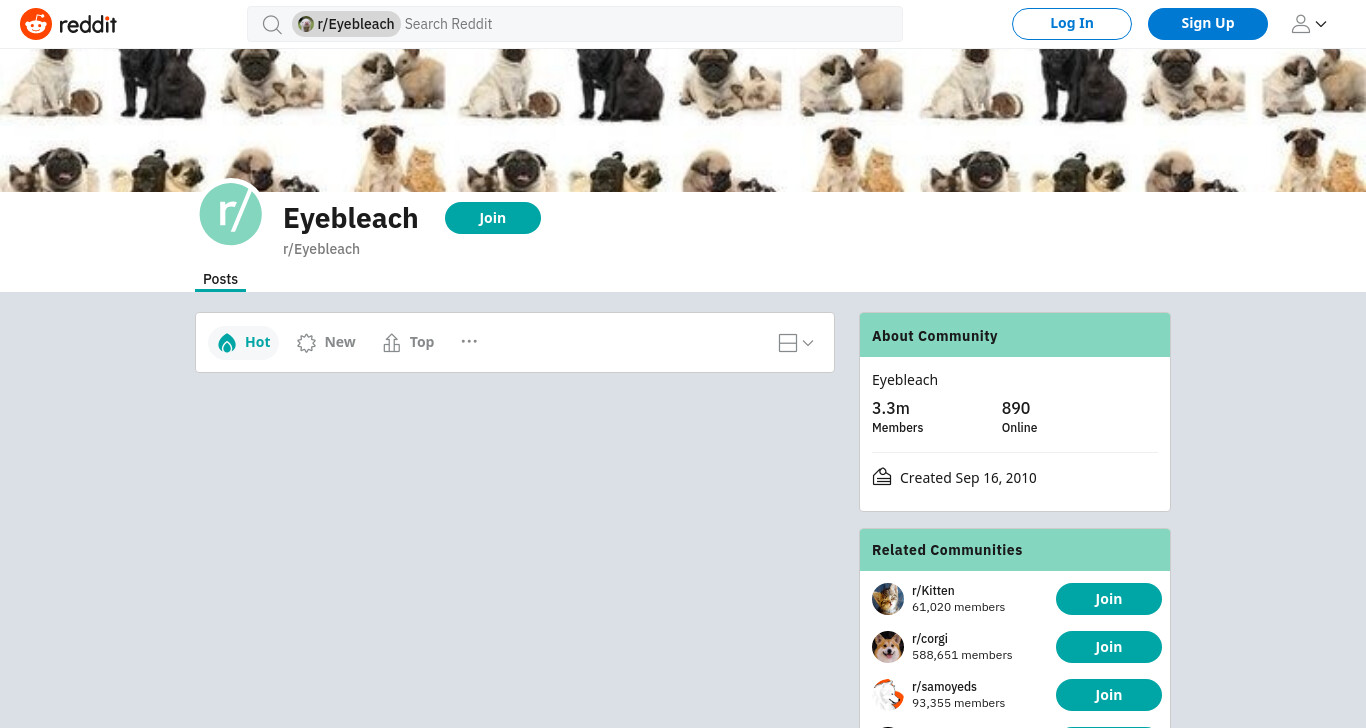This screenshot has height=728, width=1366.
Task: Select the Hot flame sort icon
Action: click(x=227, y=343)
